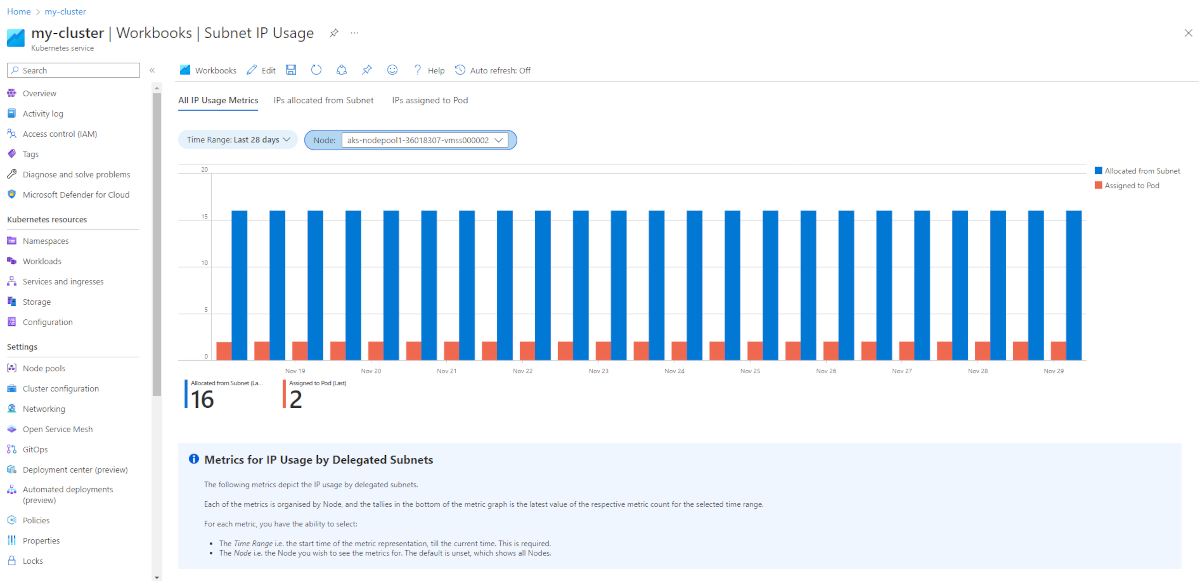This screenshot has width=1200, height=581.
Task: Save the workbook with the floppy icon
Action: click(x=291, y=70)
